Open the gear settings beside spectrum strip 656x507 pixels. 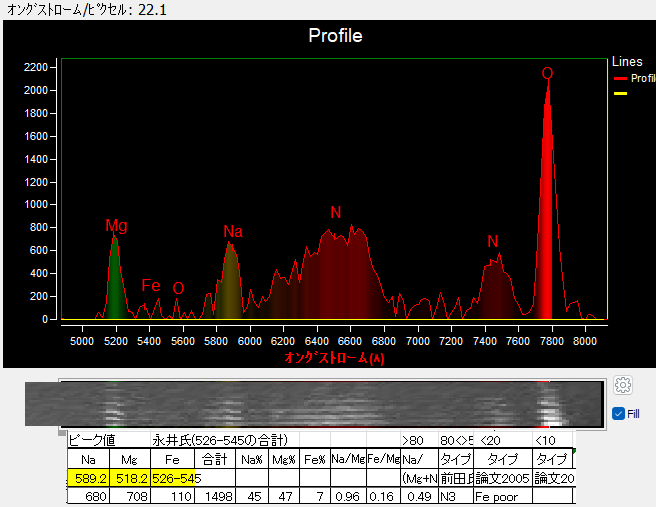[x=623, y=386]
